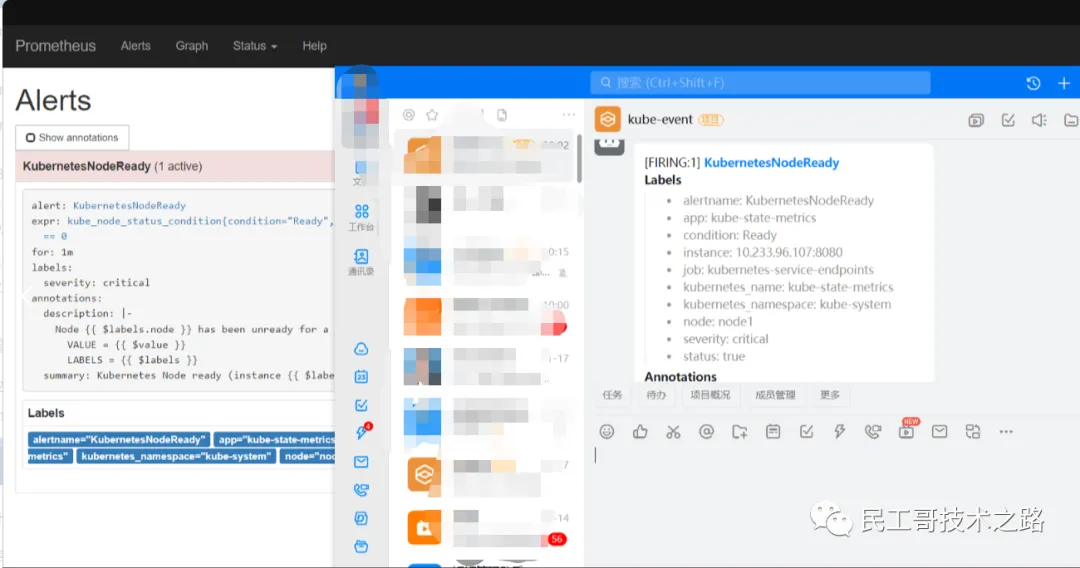Select the scissors screenshot tool
Image resolution: width=1080 pixels, height=568 pixels.
[x=673, y=432]
